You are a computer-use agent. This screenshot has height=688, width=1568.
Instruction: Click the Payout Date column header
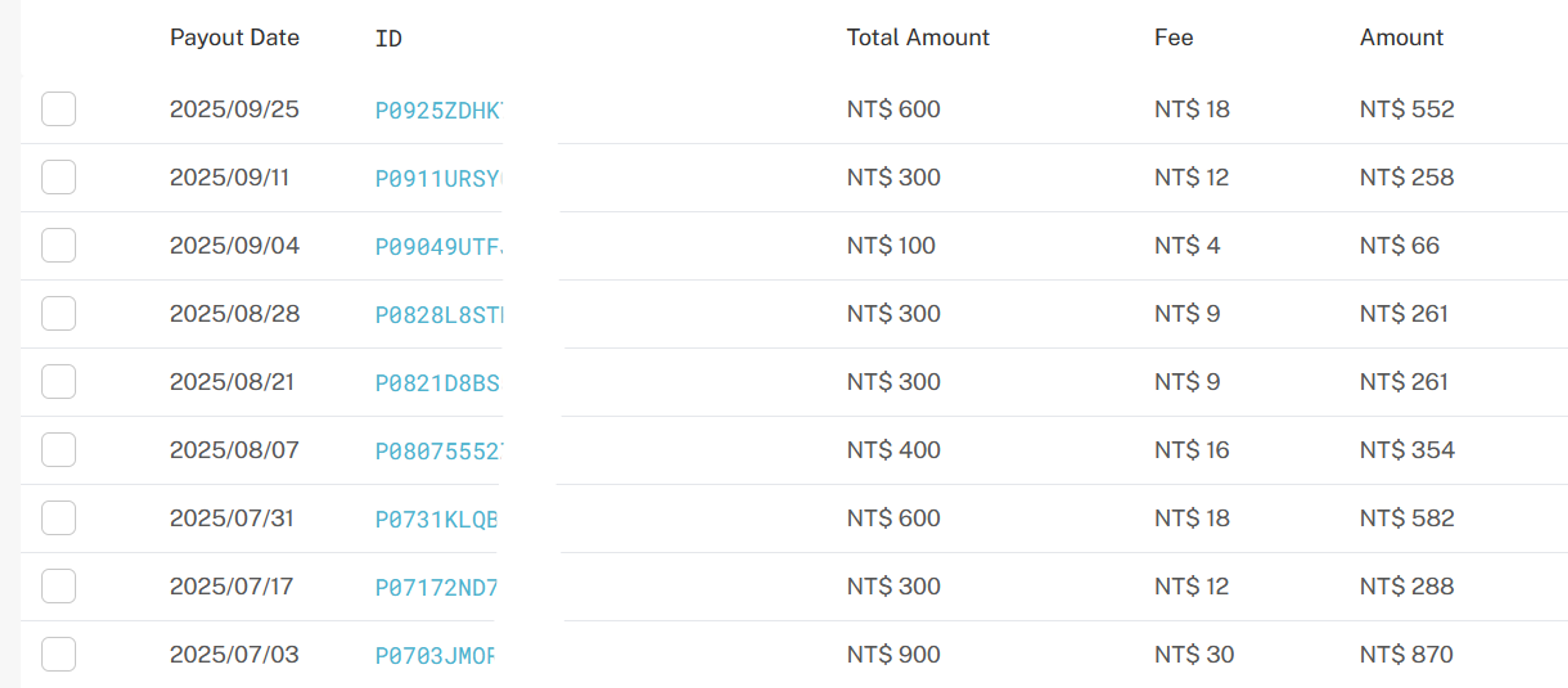[x=234, y=38]
